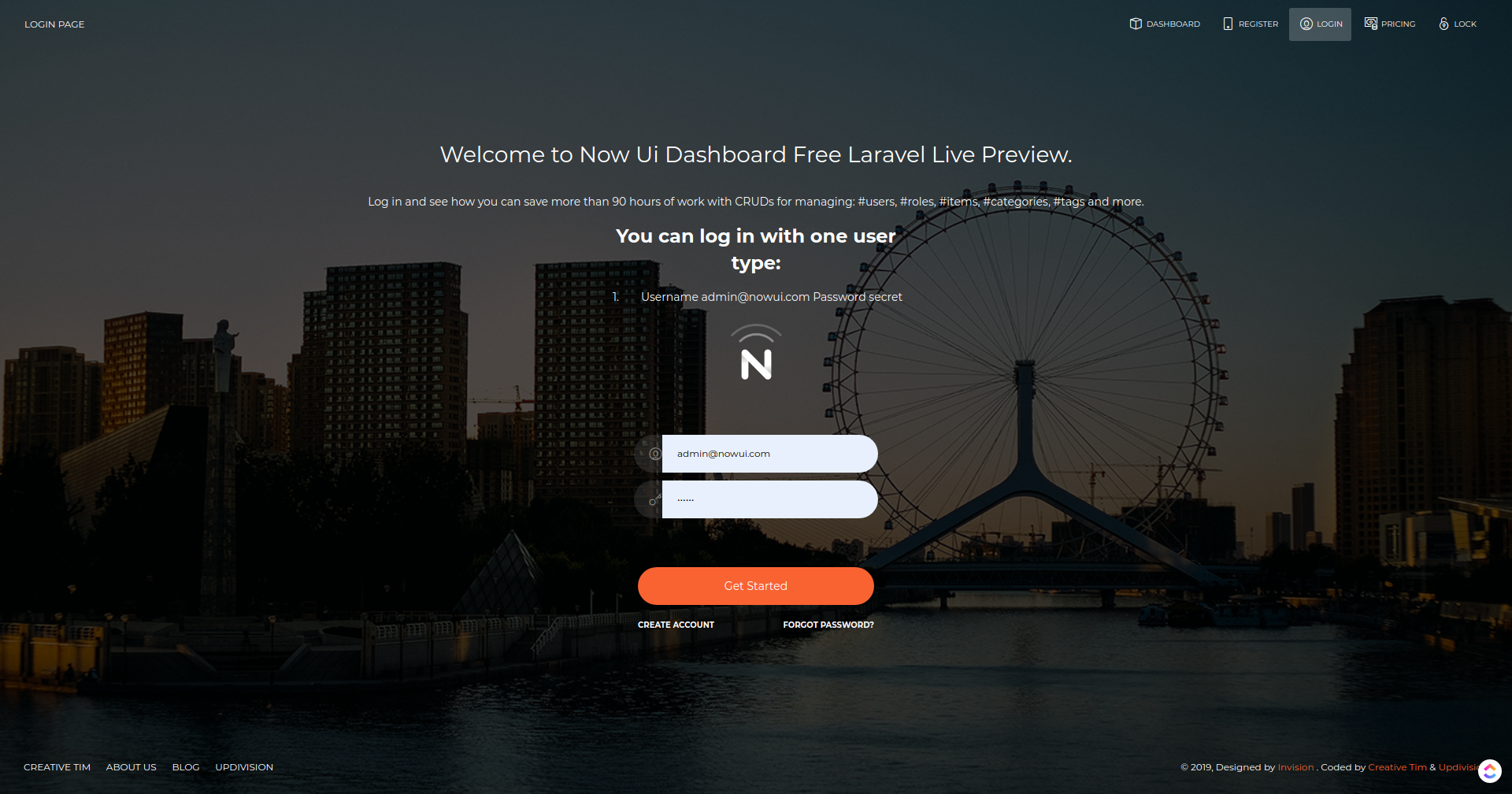Image resolution: width=1512 pixels, height=794 pixels.
Task: Open the floating widget icon at bottom-right
Action: click(x=1489, y=771)
